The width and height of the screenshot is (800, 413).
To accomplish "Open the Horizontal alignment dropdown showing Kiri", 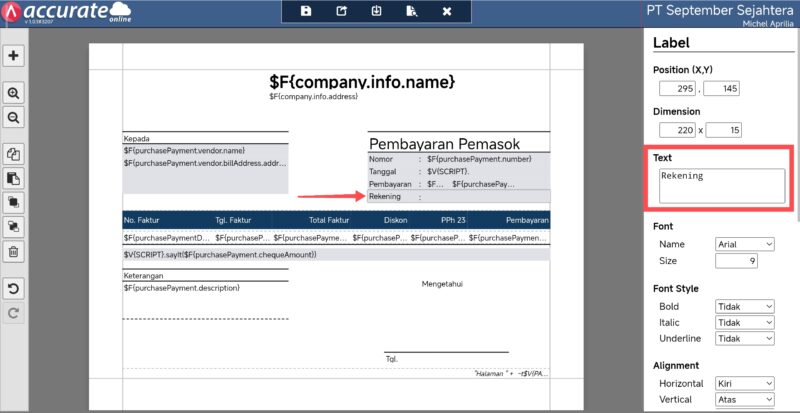I will click(x=745, y=384).
